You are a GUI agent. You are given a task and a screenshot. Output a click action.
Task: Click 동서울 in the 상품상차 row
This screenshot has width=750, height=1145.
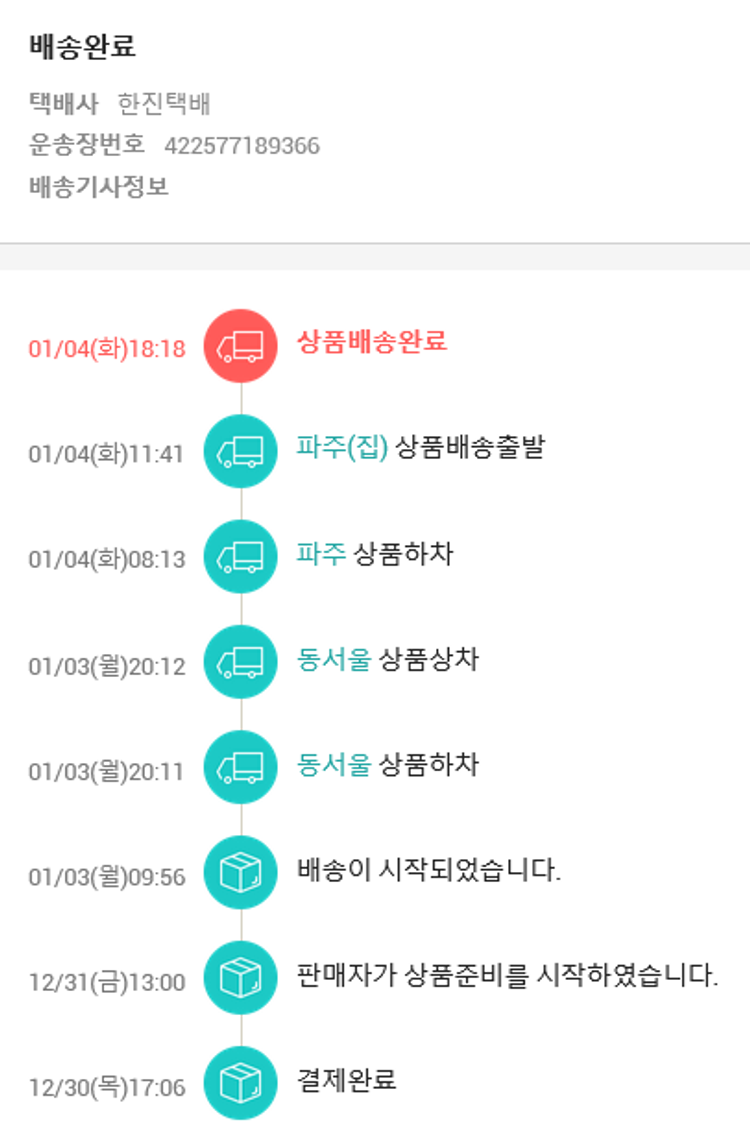click(334, 659)
